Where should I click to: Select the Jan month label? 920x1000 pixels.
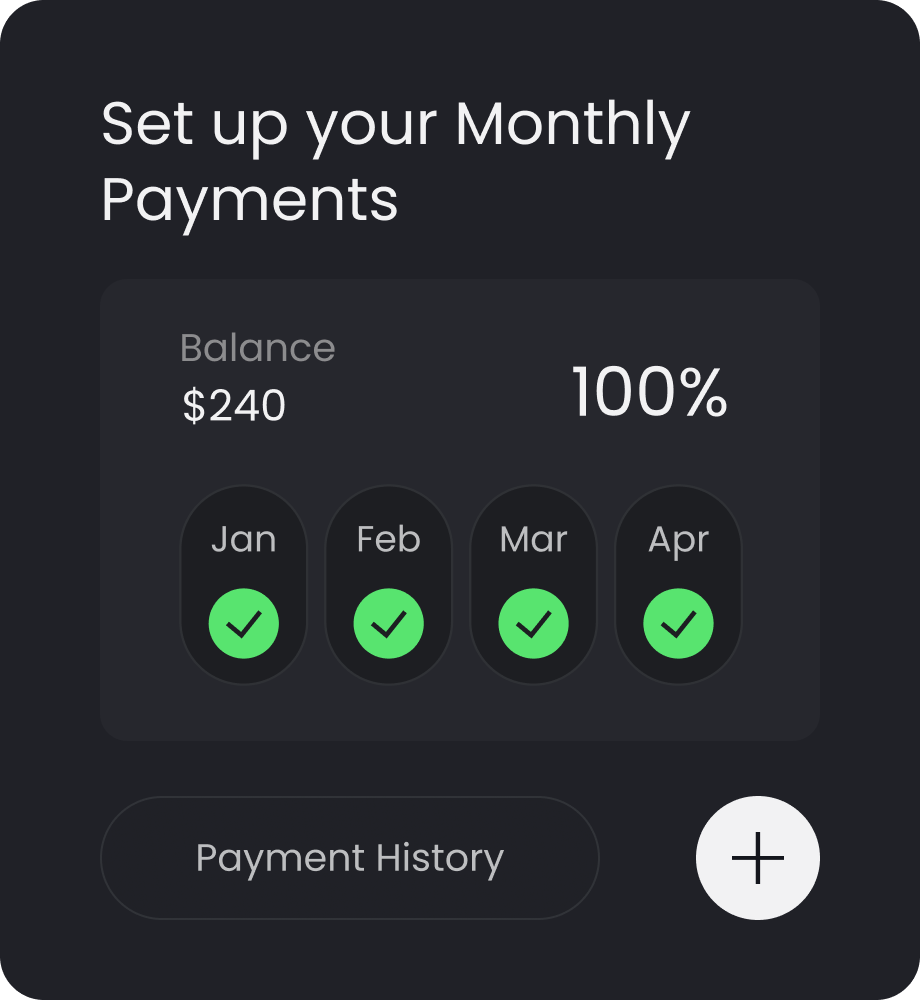244,540
